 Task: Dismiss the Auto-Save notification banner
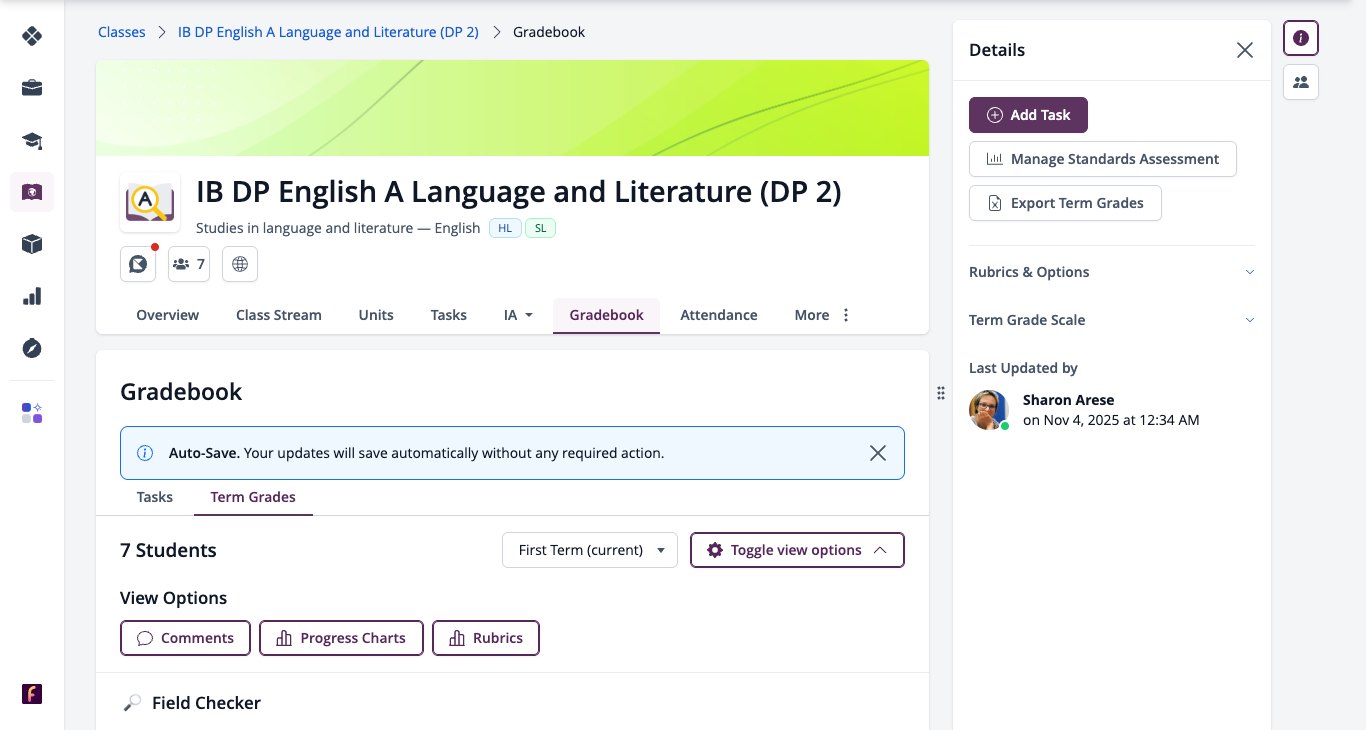tap(878, 453)
